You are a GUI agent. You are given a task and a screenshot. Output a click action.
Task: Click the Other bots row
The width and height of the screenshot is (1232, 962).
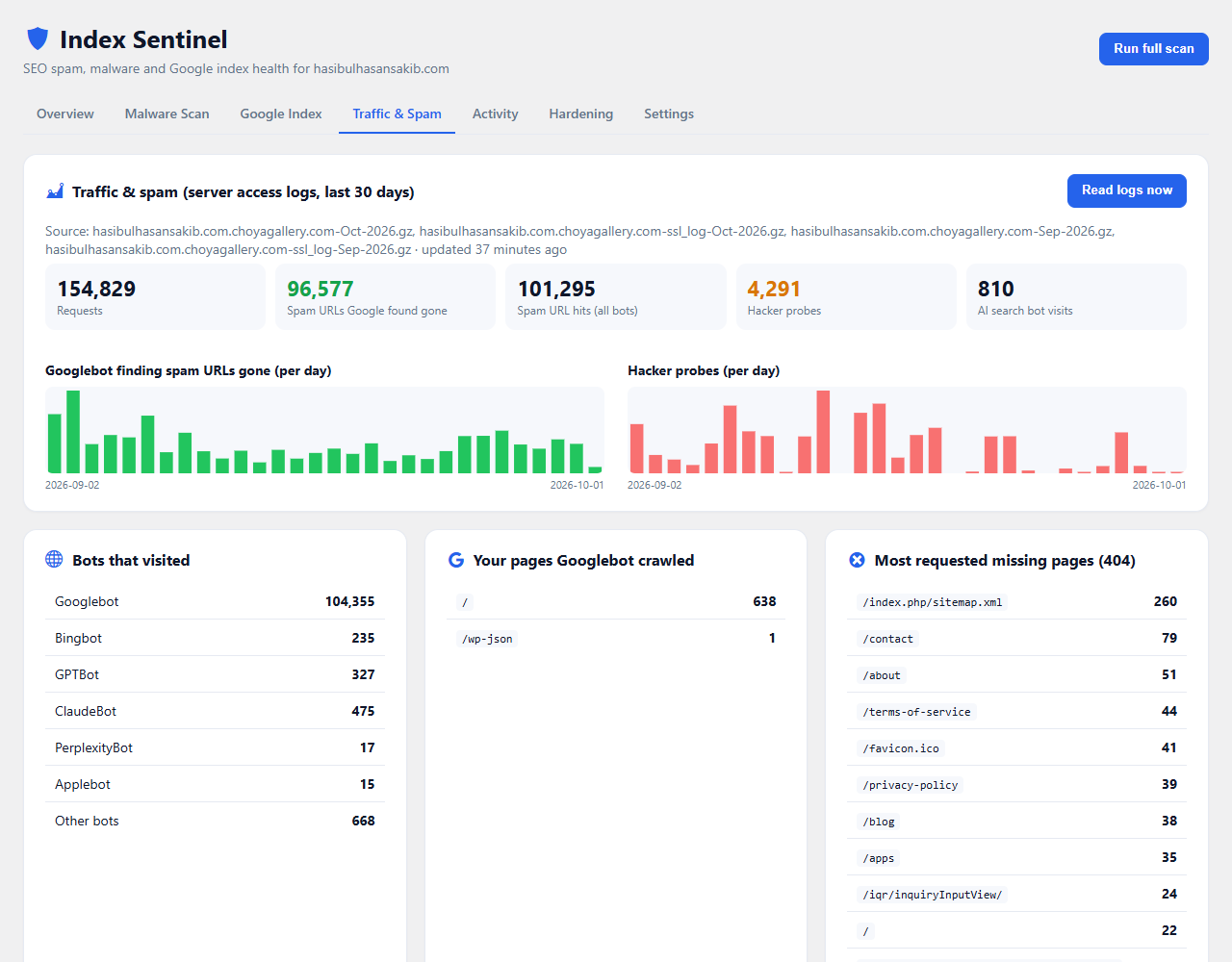click(x=215, y=821)
